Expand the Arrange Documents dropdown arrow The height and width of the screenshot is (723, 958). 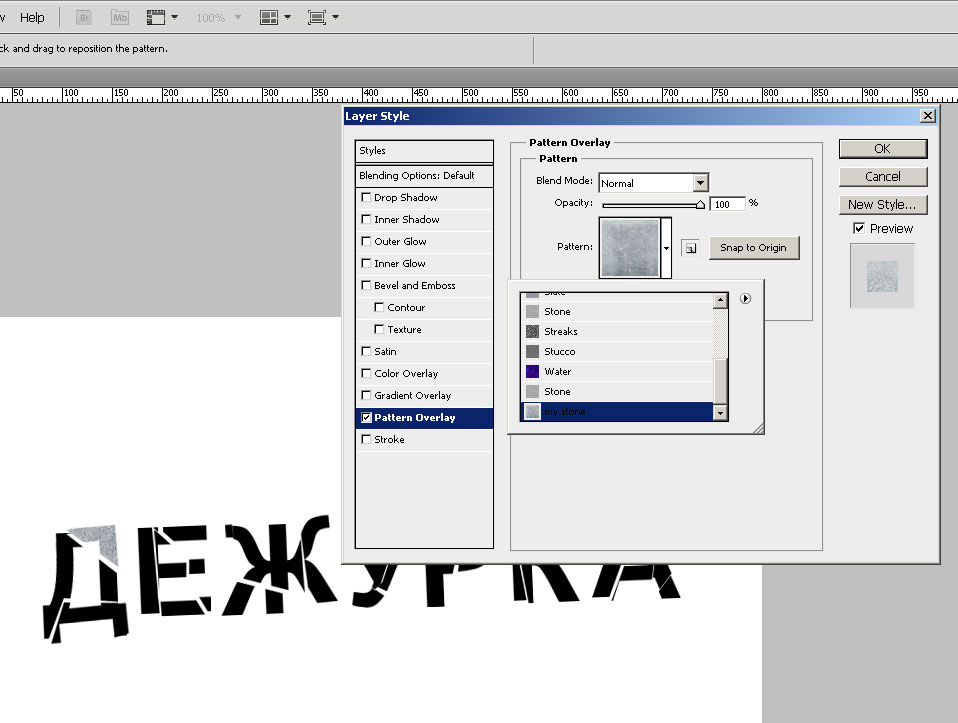(x=287, y=18)
